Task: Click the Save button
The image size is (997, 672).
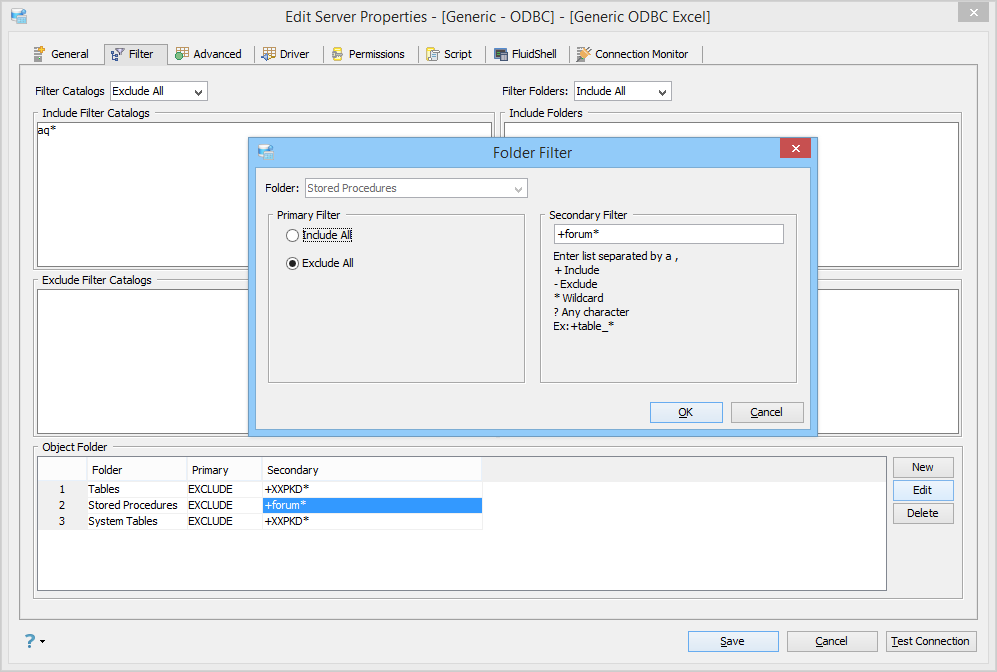Action: (733, 641)
